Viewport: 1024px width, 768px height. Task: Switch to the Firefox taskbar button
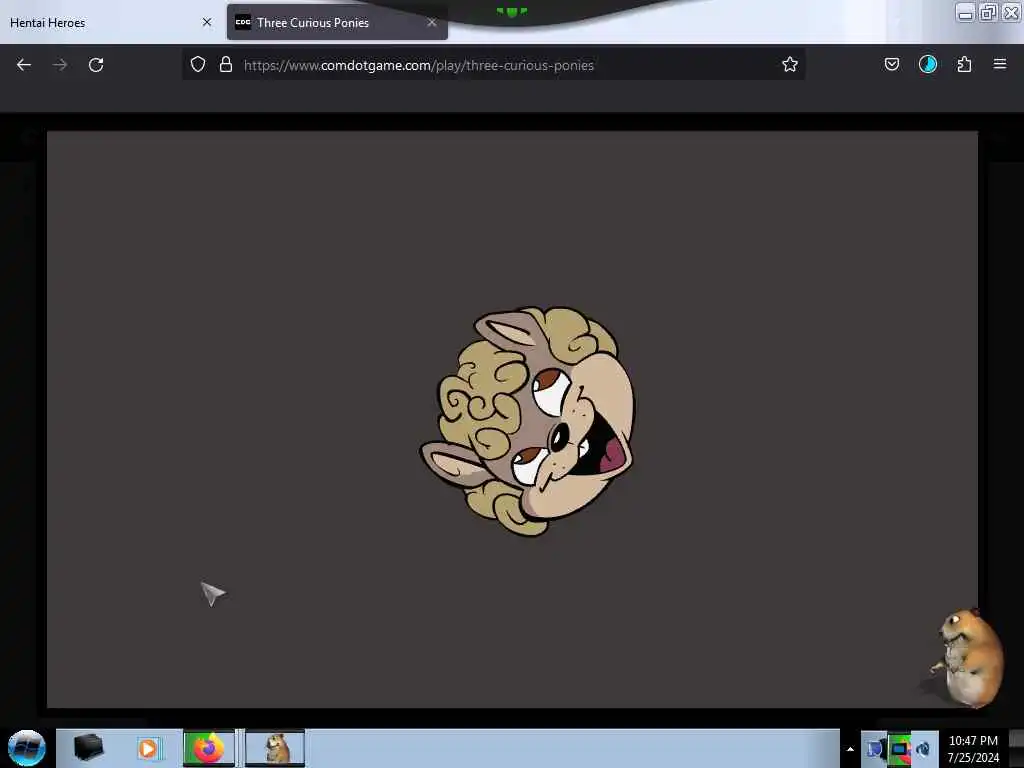click(209, 748)
